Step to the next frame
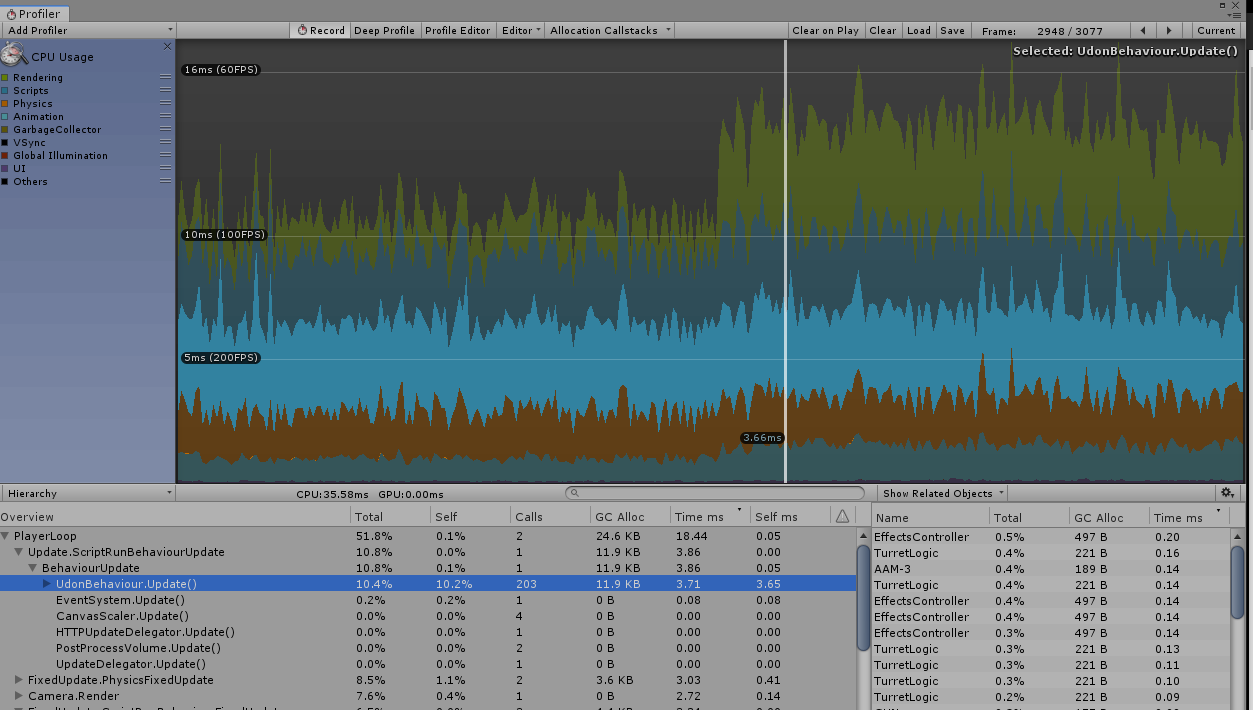Viewport: 1253px width, 710px height. click(x=1170, y=30)
